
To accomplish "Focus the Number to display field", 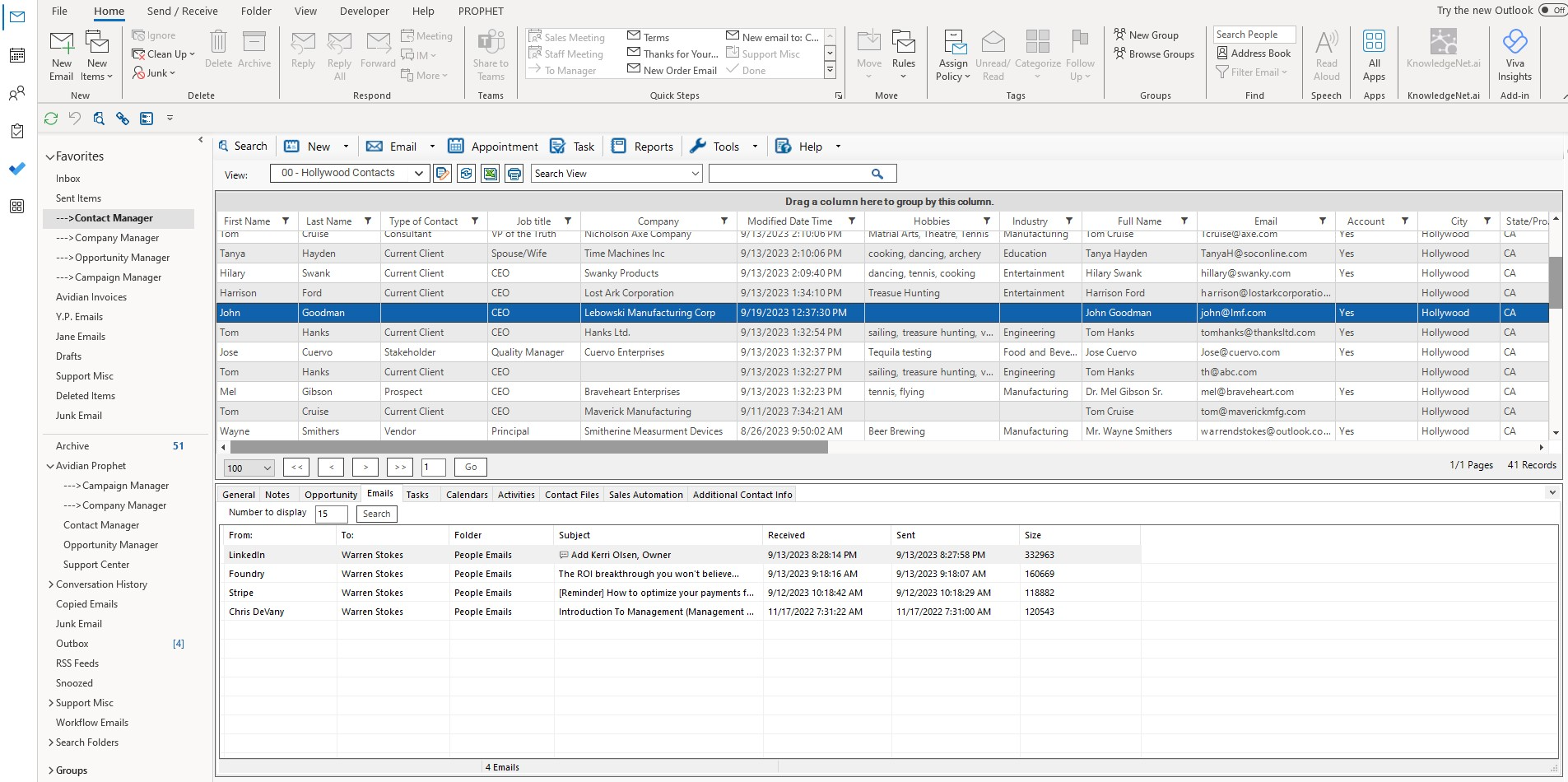I will 331,514.
